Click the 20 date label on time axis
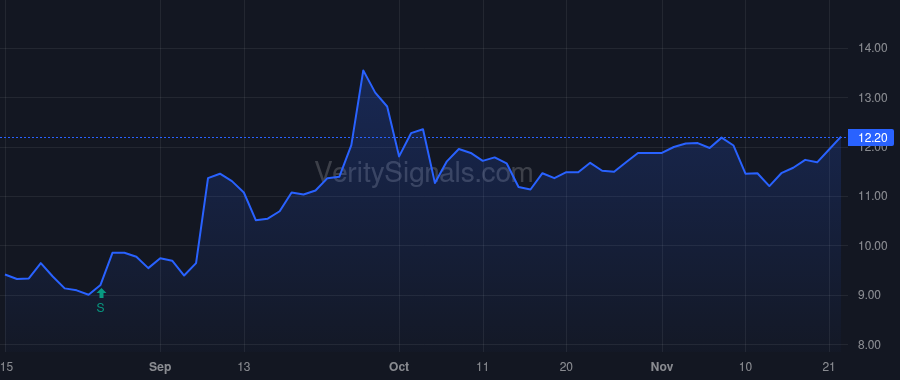This screenshot has width=900, height=380. point(567,367)
